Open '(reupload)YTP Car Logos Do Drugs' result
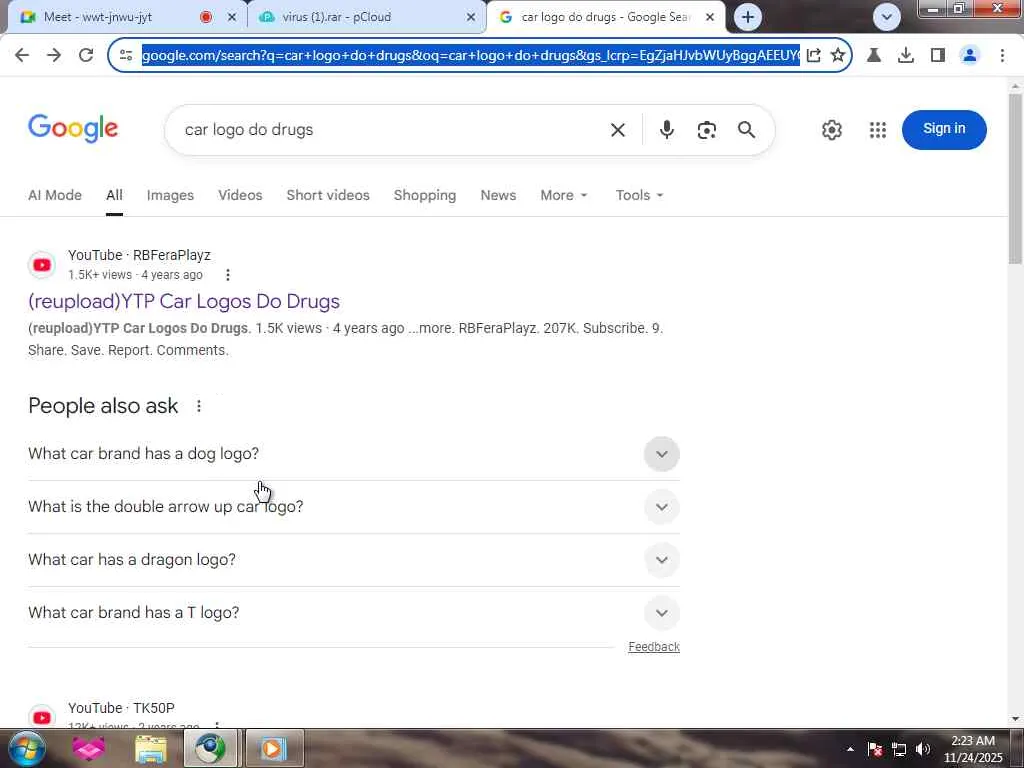The height and width of the screenshot is (768, 1024). pos(184,302)
